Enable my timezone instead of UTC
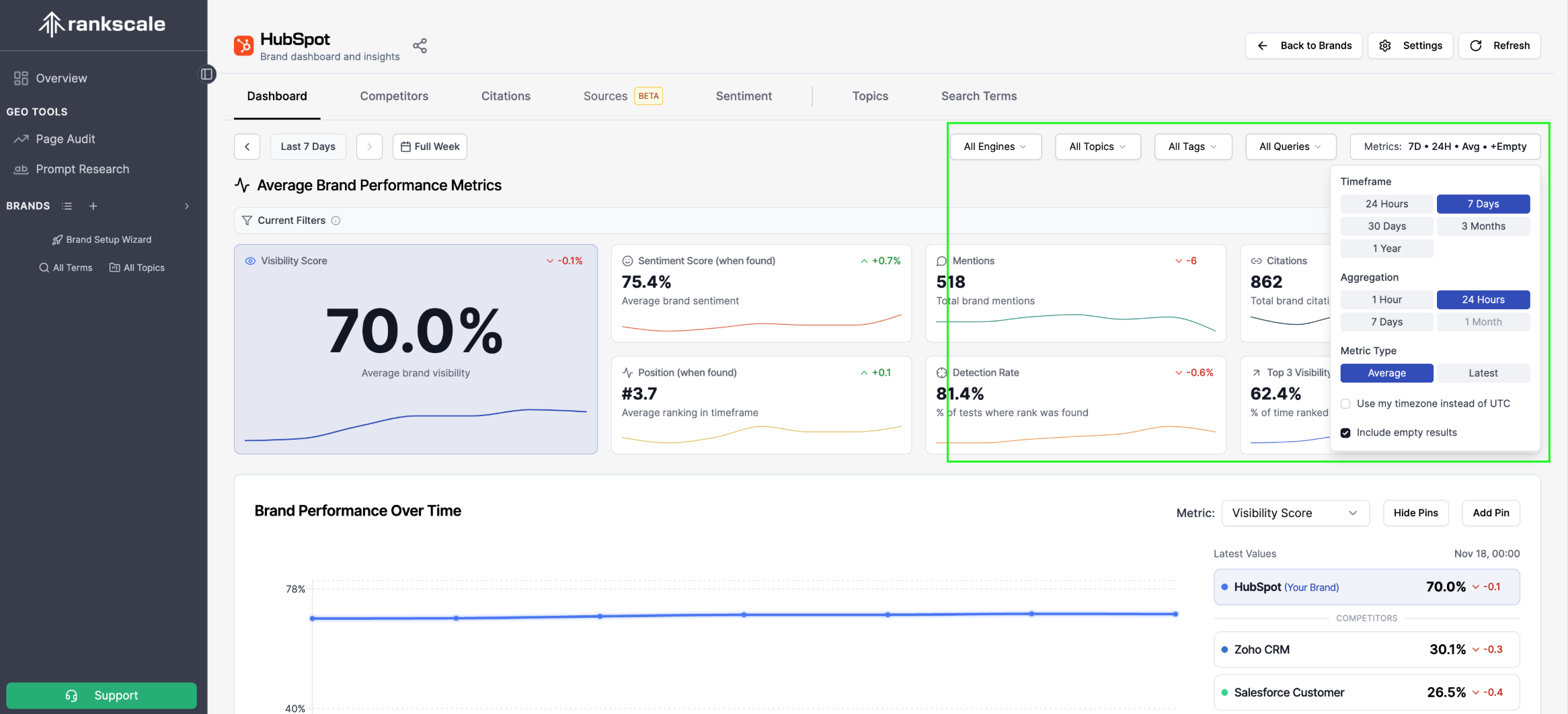The width and height of the screenshot is (1568, 714). [x=1345, y=403]
